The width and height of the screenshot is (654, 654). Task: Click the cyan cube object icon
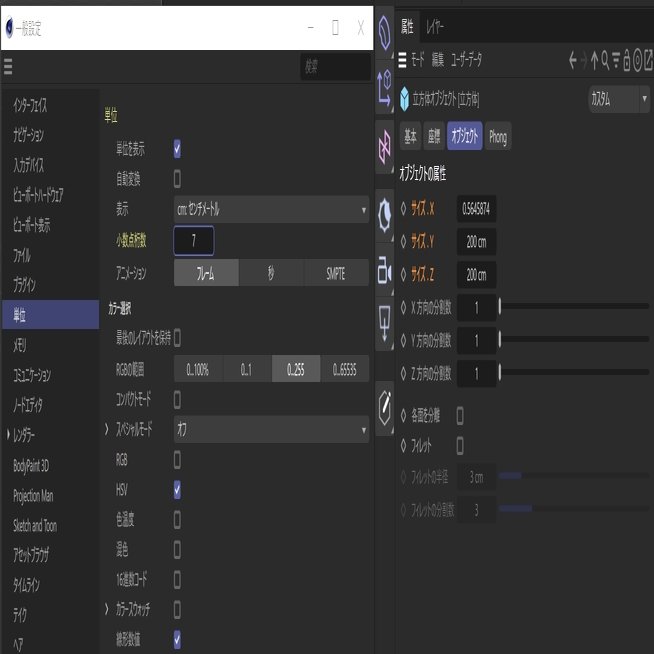click(x=404, y=99)
